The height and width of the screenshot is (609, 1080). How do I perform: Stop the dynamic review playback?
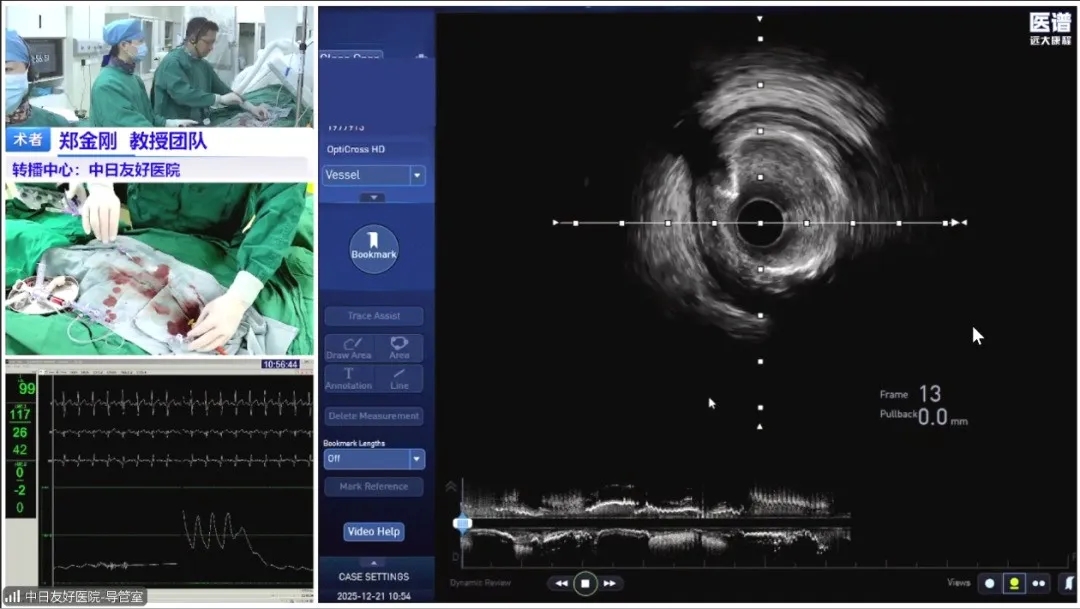click(x=586, y=583)
